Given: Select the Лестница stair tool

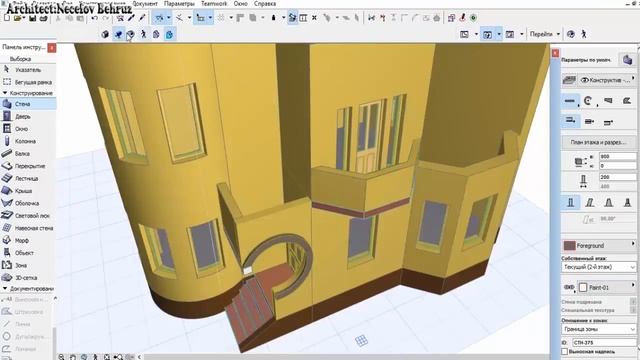Looking at the screenshot, I should point(28,178).
